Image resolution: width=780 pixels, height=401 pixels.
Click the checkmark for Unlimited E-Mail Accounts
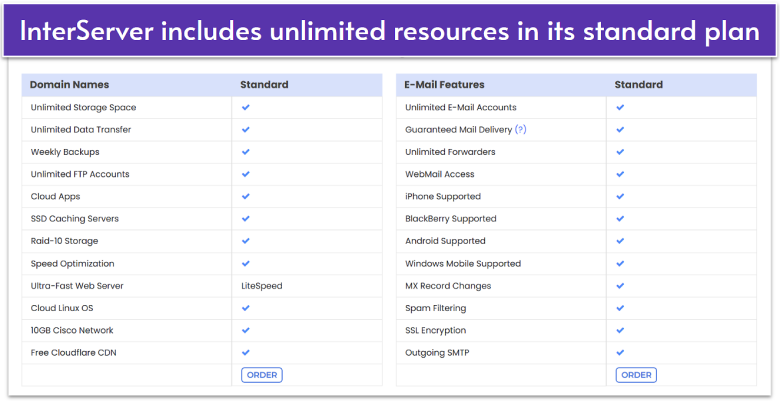(x=620, y=107)
